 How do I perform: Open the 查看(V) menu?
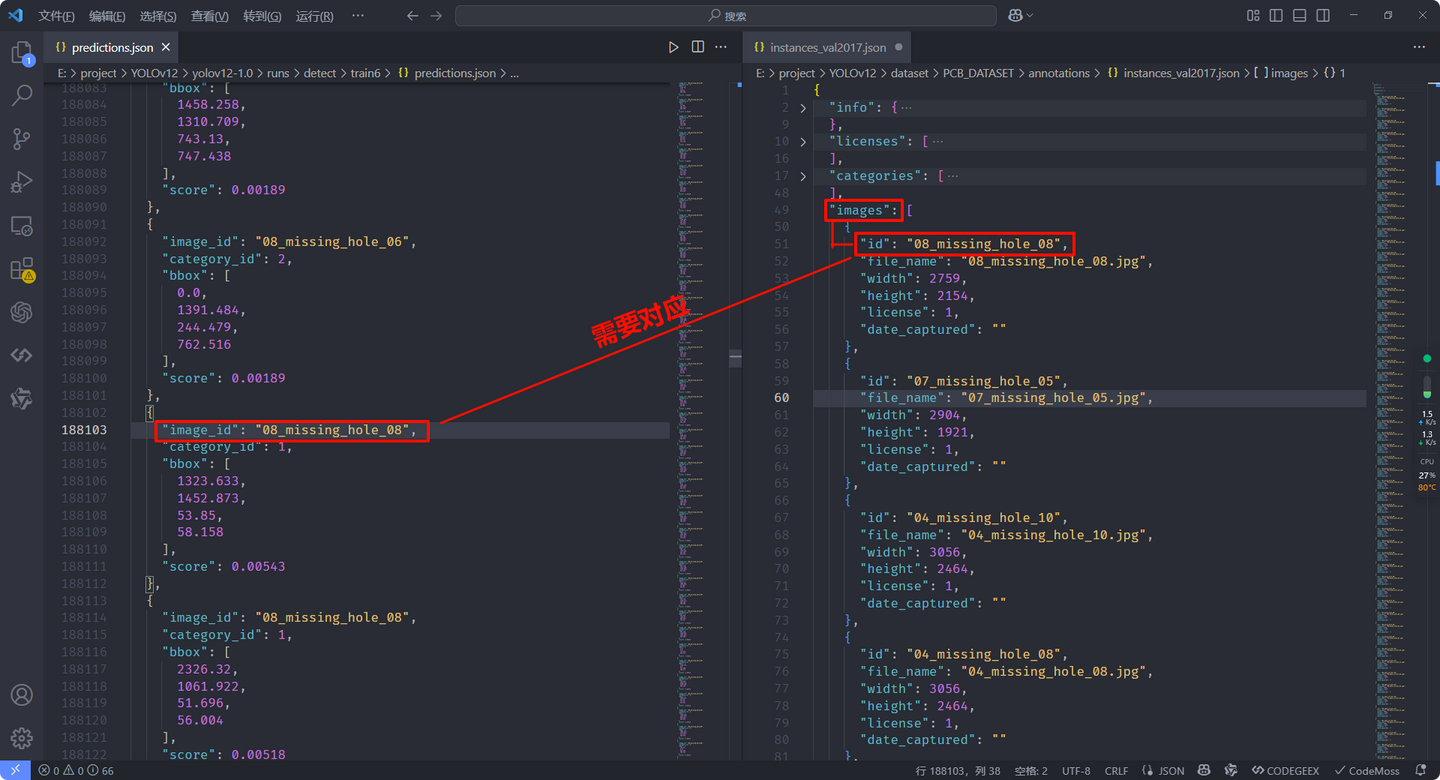coord(209,16)
